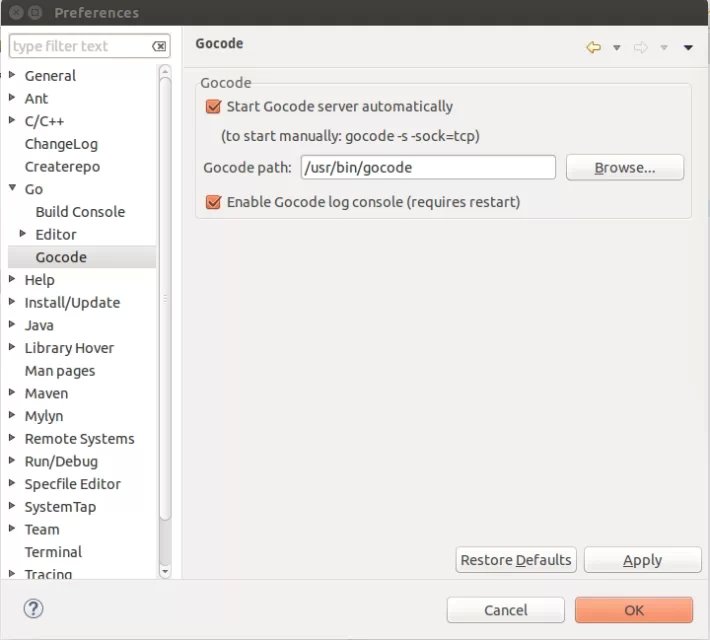Viewport: 710px width, 640px height.
Task: Open Man pages preferences
Action: click(x=60, y=371)
